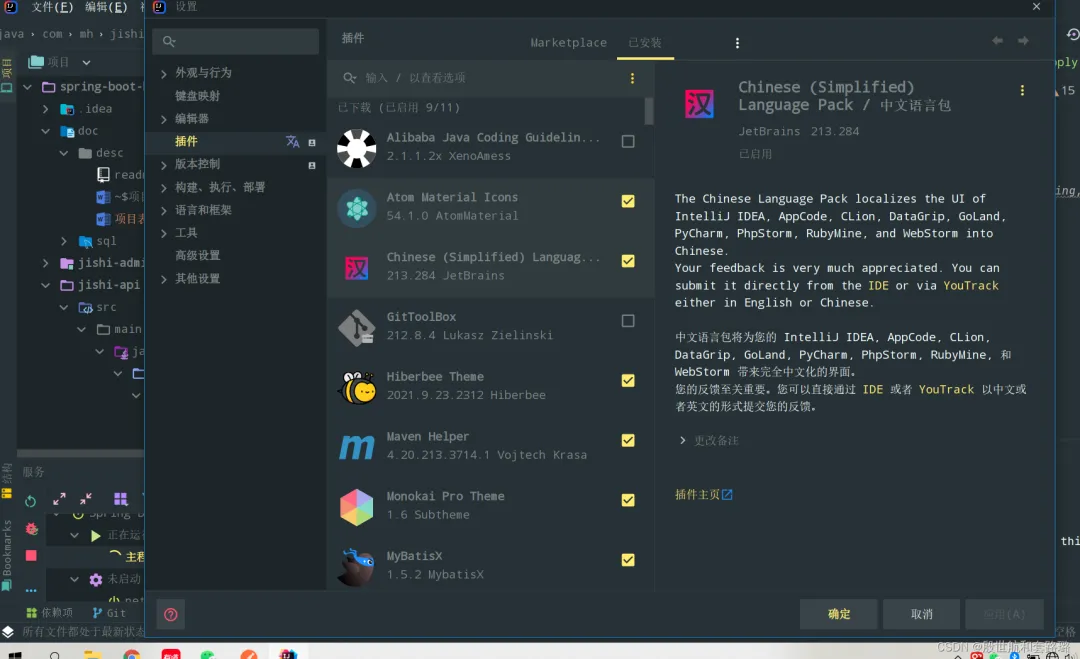Open File Explorer from the taskbar
This screenshot has height=659, width=1080.
point(92,654)
